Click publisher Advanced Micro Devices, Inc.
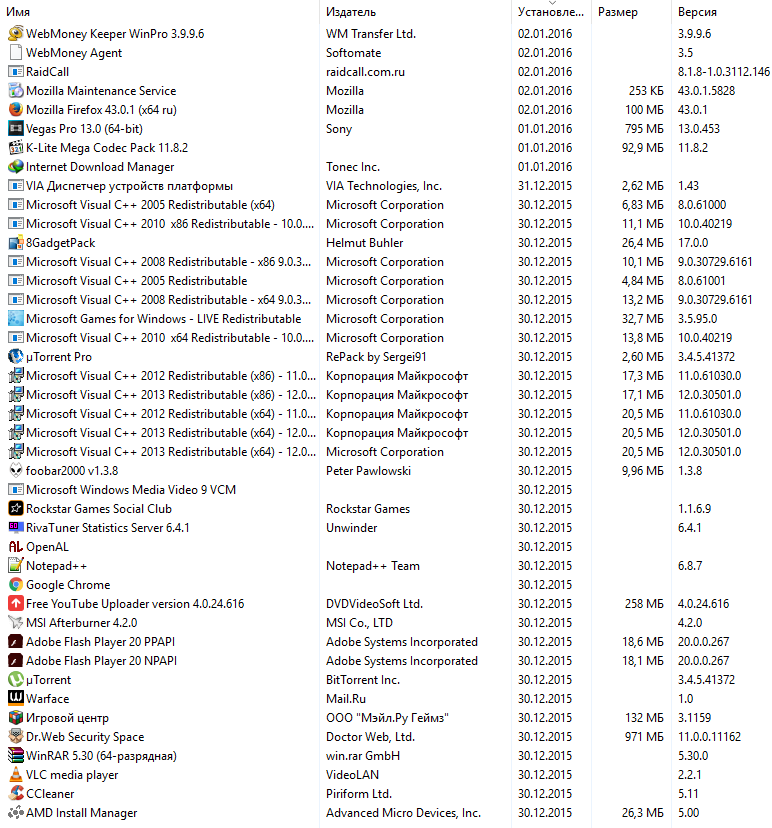 click(x=403, y=813)
